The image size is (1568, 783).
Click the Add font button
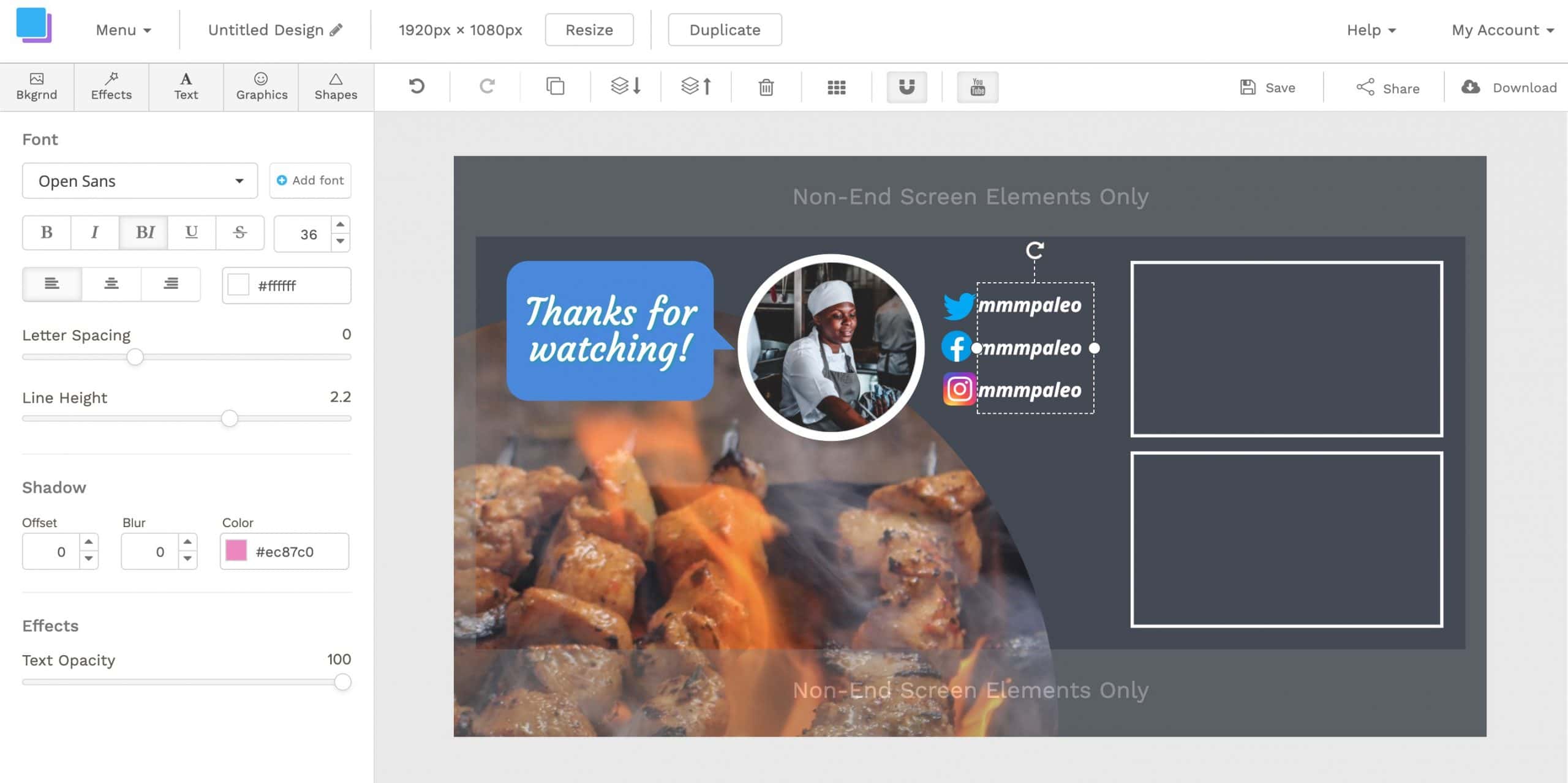311,181
